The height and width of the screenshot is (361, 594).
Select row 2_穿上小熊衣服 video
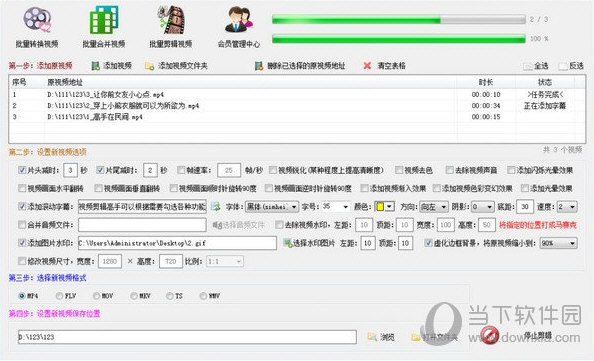[297, 106]
